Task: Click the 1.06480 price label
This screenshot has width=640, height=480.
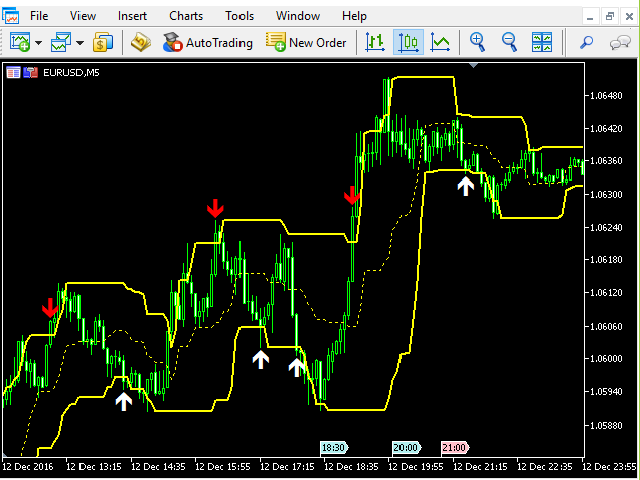Action: pos(606,96)
